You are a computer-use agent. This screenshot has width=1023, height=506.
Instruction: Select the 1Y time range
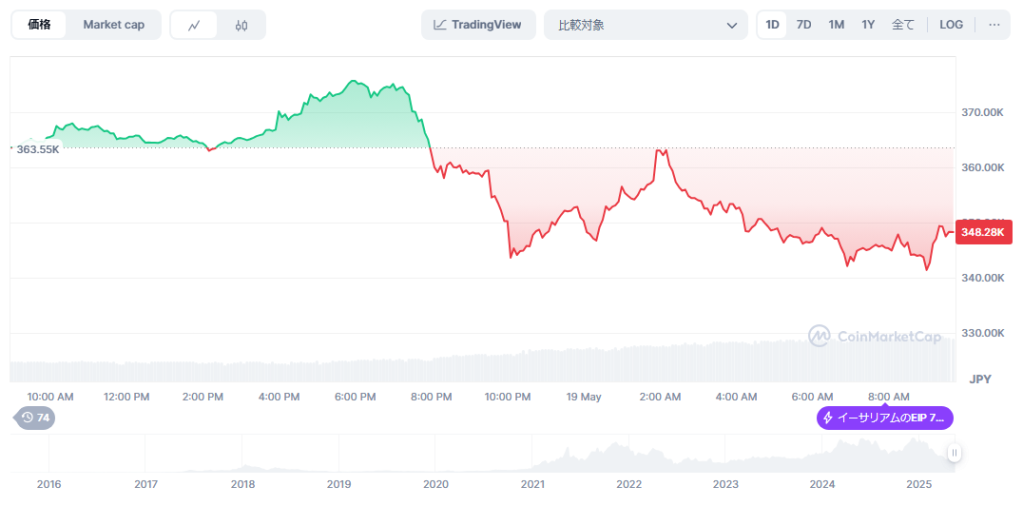click(868, 25)
